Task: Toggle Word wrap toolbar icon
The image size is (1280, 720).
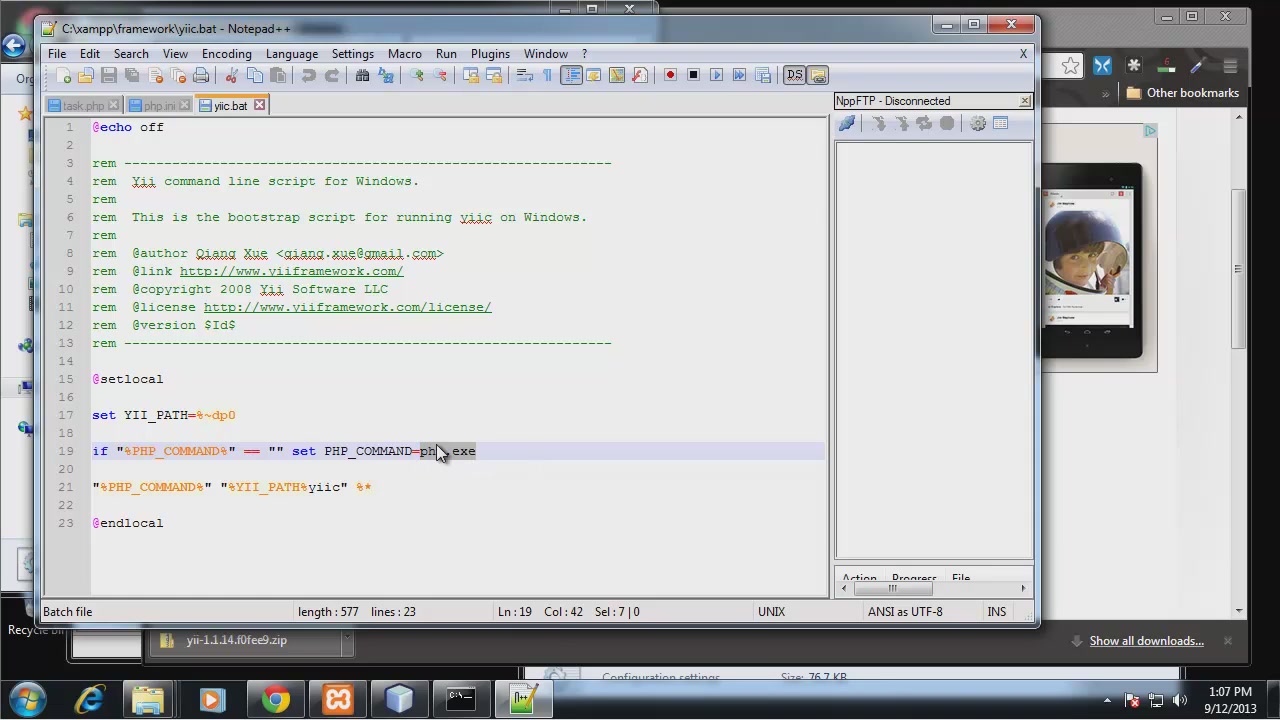Action: 524,76
